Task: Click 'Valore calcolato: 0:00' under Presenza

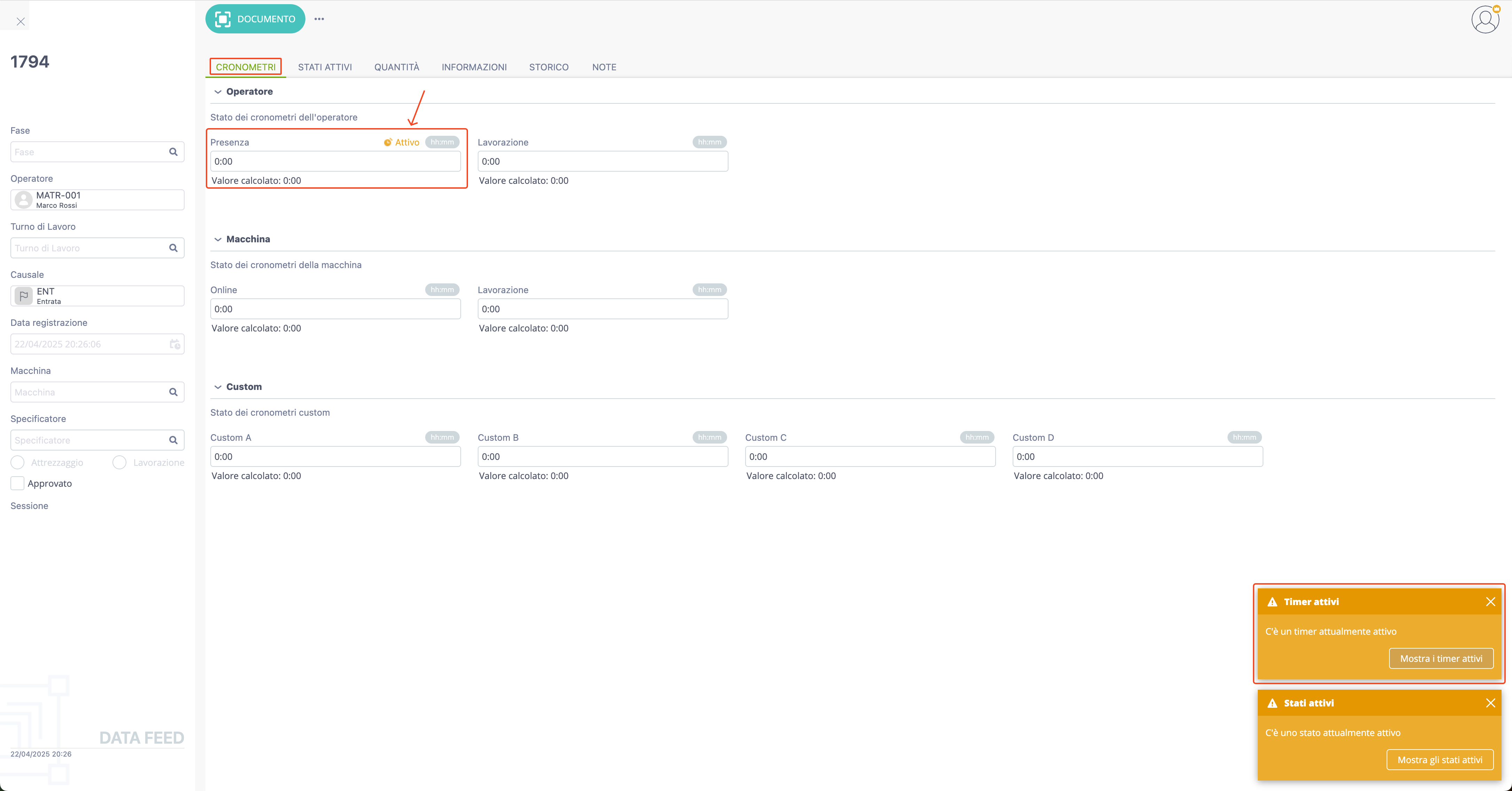Action: tap(257, 181)
